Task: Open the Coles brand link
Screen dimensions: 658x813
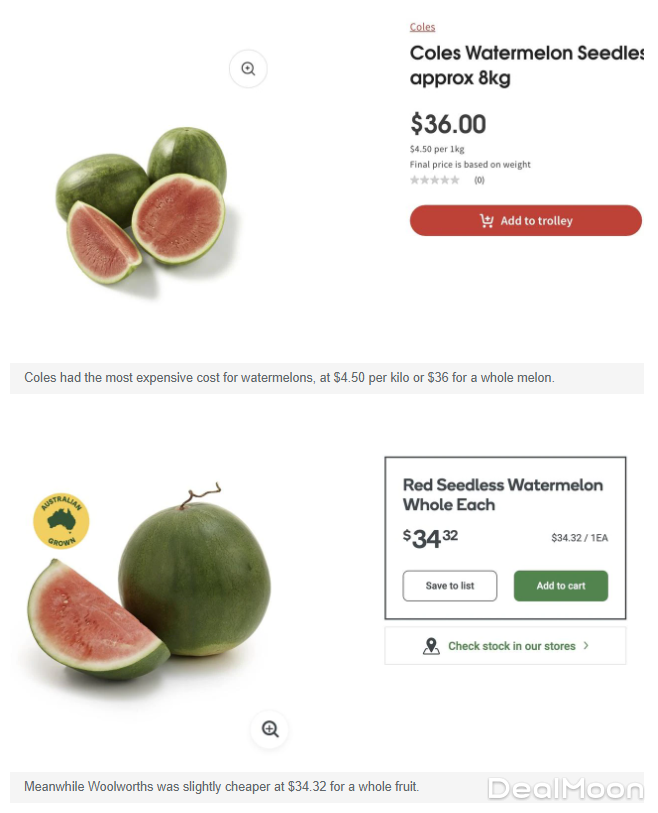Action: (x=422, y=27)
